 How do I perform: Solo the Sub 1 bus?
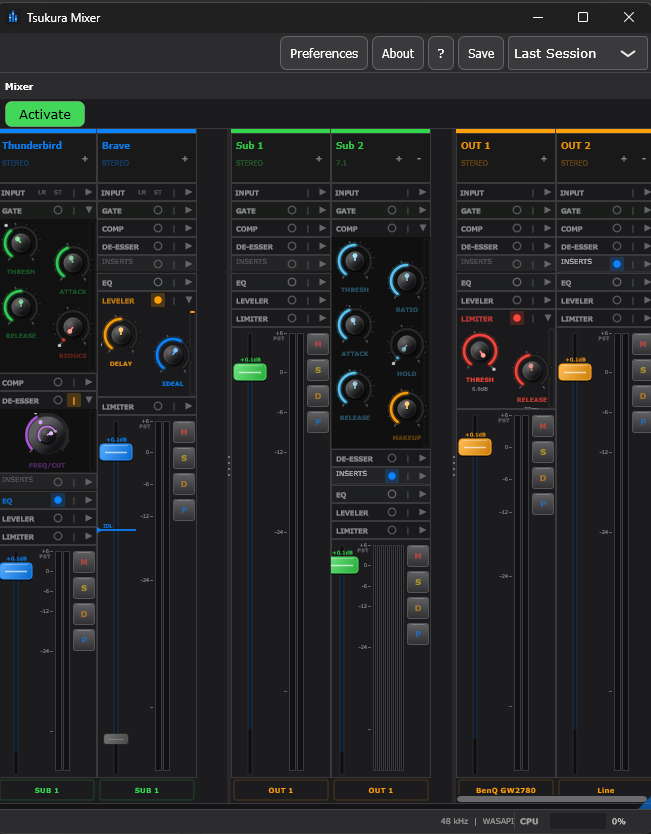pos(318,370)
